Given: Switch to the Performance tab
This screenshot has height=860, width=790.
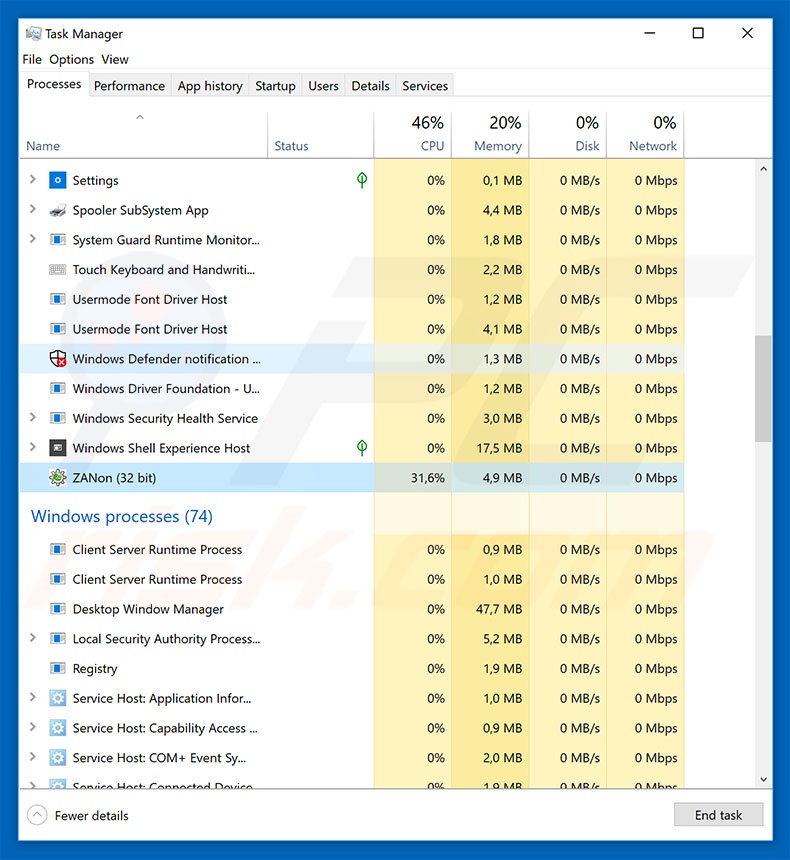Looking at the screenshot, I should click(x=129, y=86).
